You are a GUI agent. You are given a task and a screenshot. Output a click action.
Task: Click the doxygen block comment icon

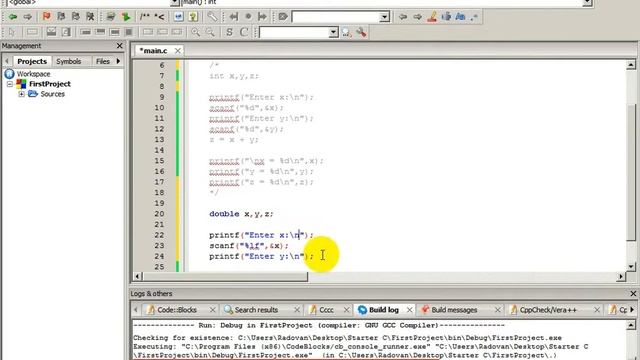(x=144, y=17)
